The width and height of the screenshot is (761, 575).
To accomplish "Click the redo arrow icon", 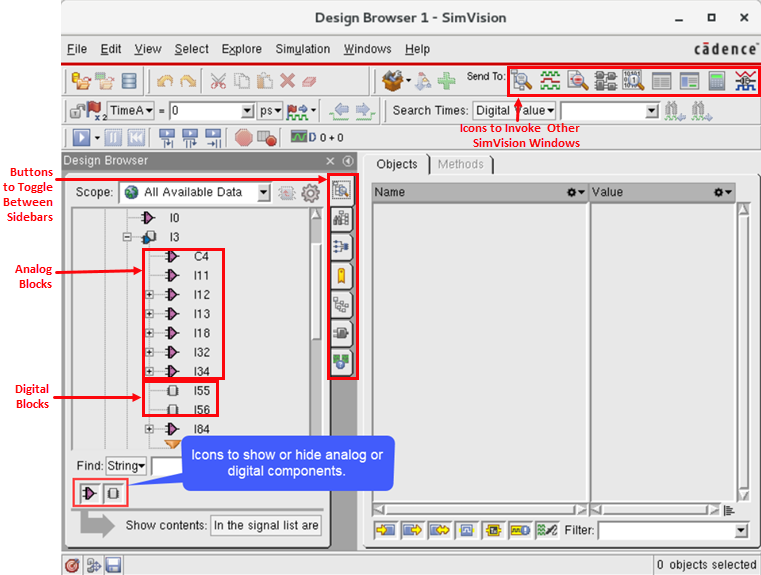I will click(188, 81).
